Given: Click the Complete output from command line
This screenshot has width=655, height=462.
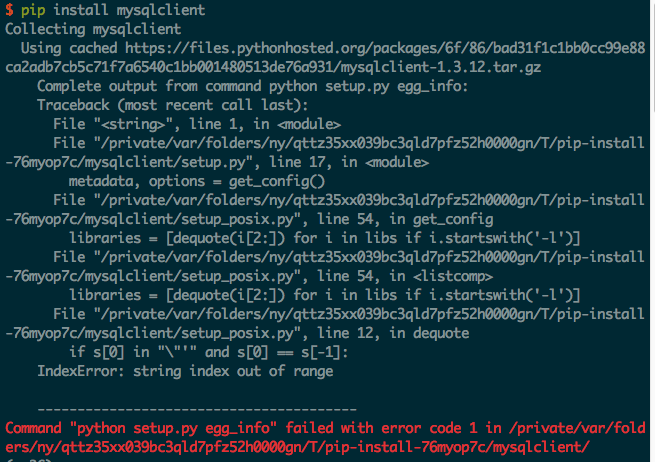Looking at the screenshot, I should coord(252,86).
